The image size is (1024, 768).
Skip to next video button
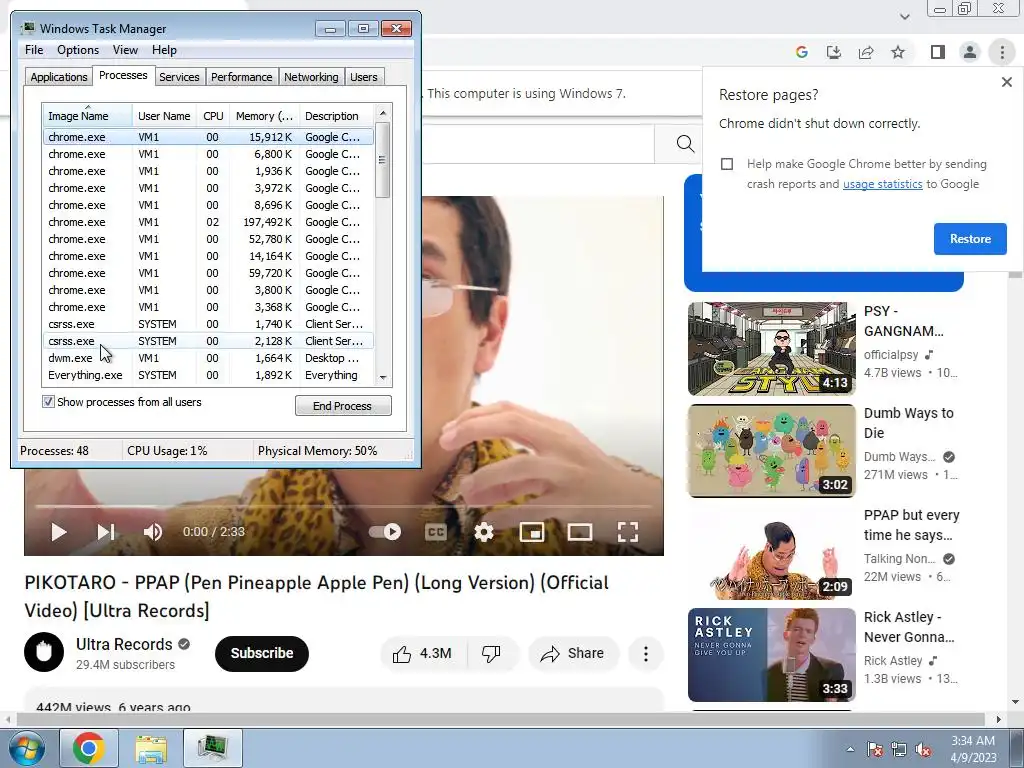[106, 532]
